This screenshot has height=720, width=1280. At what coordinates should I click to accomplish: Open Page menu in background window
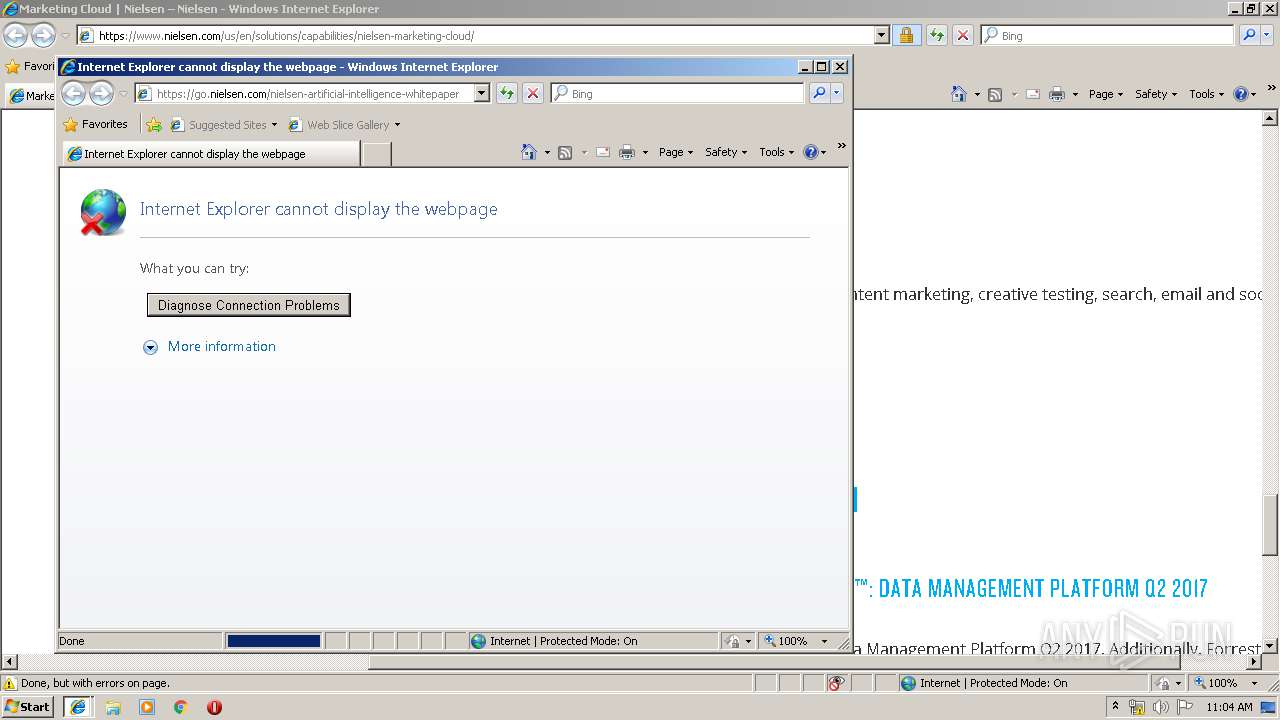[x=1106, y=94]
